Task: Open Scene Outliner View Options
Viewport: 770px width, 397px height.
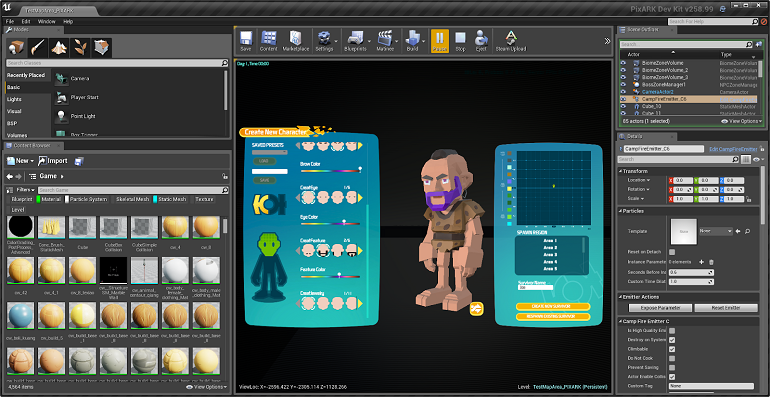Action: [742, 121]
